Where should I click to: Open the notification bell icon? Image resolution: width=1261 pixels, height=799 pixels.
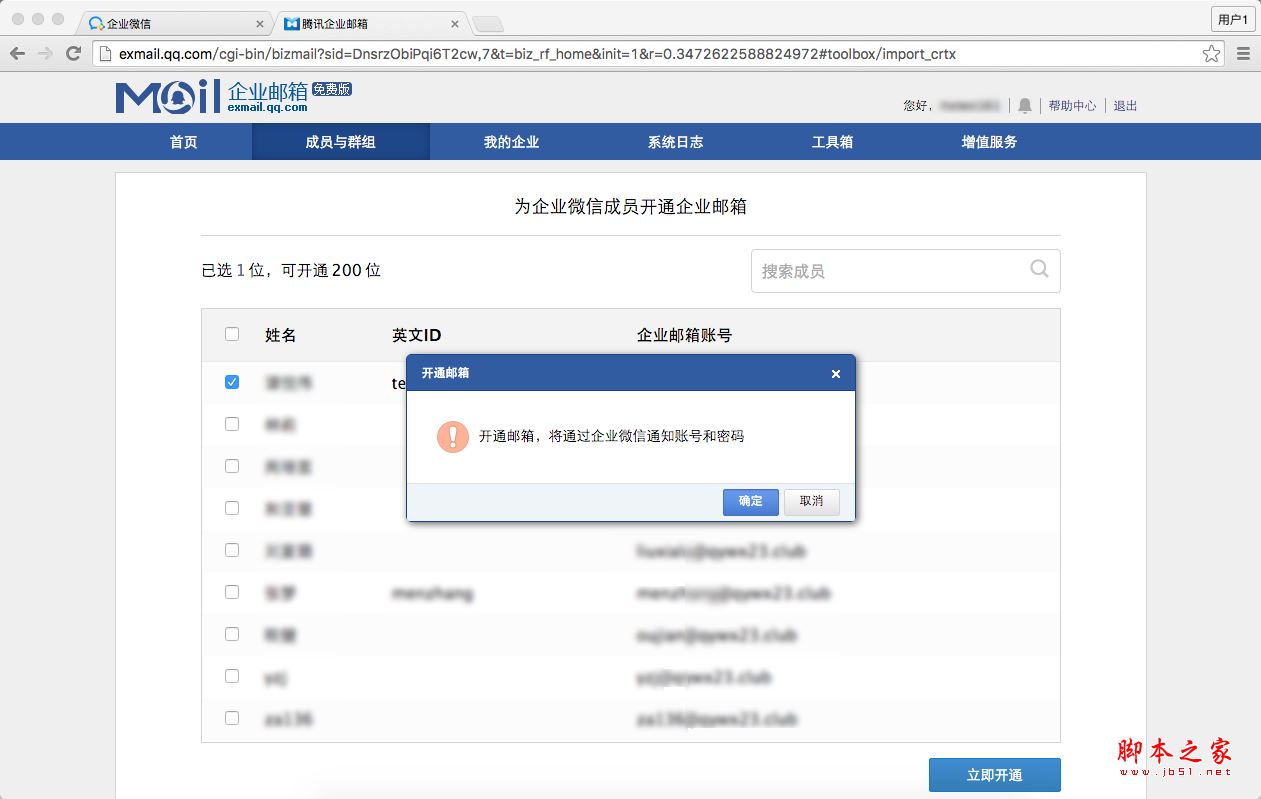tap(1024, 105)
